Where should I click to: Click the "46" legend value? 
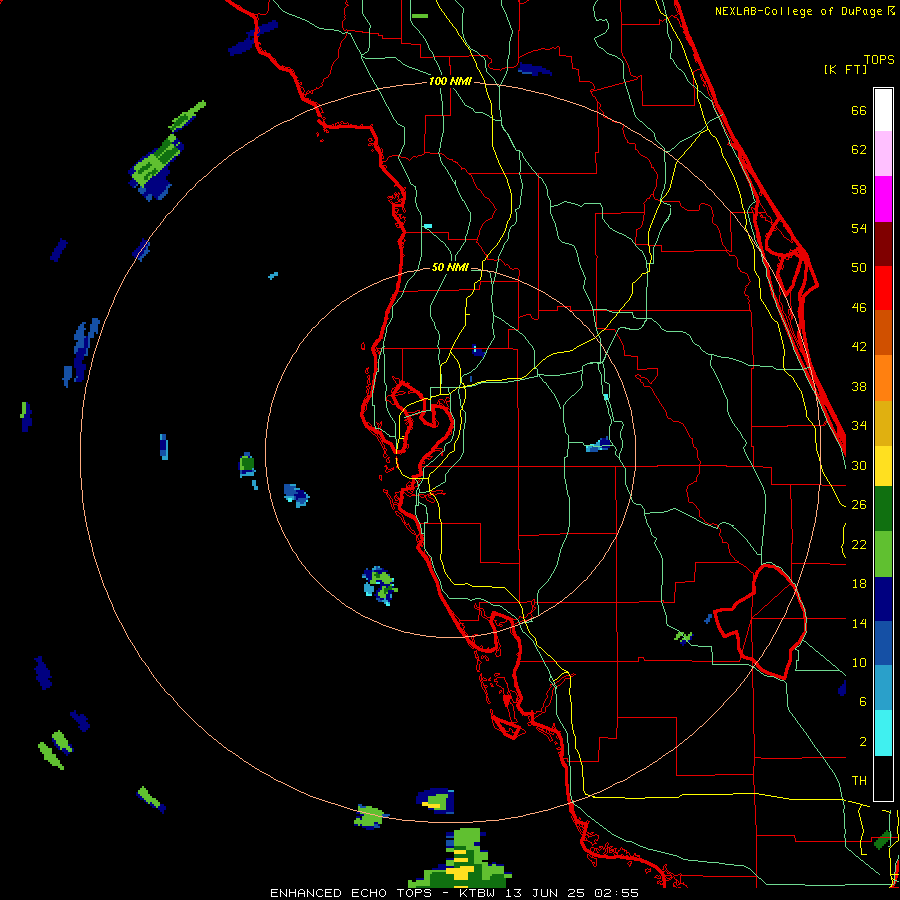[x=859, y=308]
